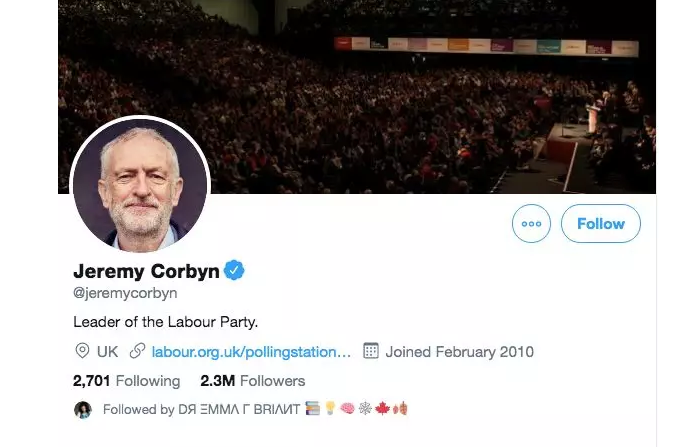Click the Joined February 2010 text
The height and width of the screenshot is (447, 681).
459,351
